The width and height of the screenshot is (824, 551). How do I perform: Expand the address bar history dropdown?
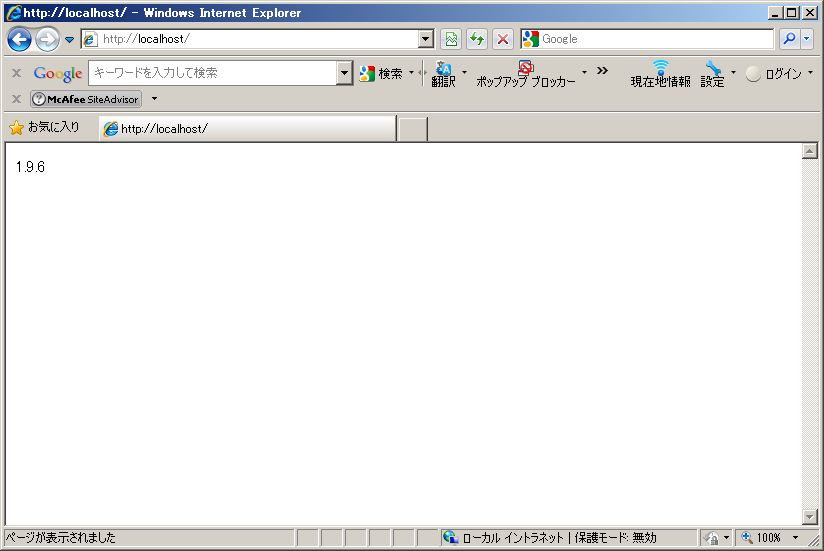point(426,39)
